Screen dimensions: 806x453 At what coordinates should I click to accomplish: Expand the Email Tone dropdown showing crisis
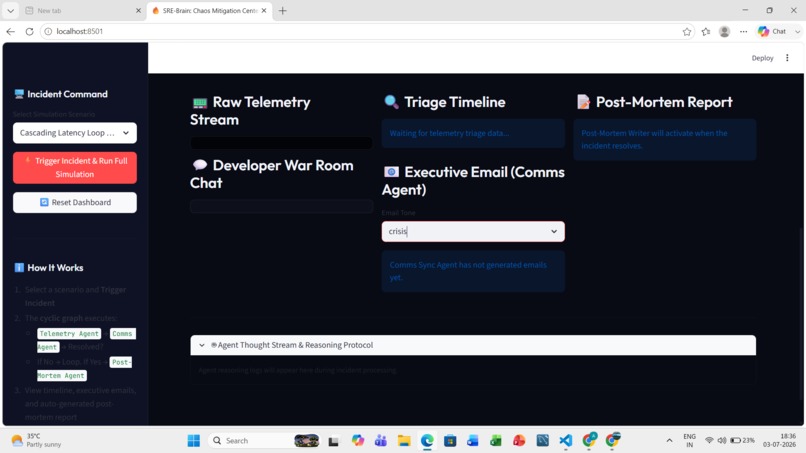(473, 231)
